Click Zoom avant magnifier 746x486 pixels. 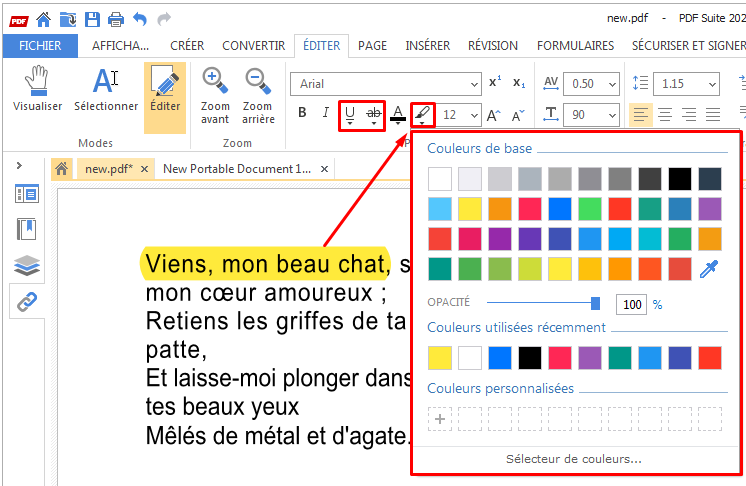point(215,95)
